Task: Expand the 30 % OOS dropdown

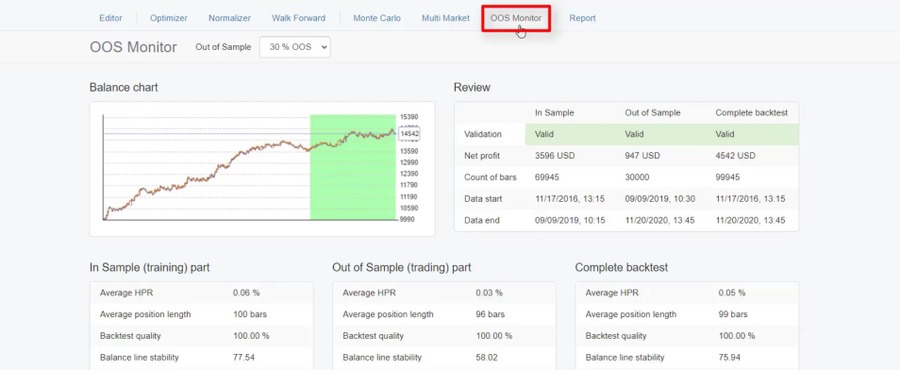Action: point(295,47)
